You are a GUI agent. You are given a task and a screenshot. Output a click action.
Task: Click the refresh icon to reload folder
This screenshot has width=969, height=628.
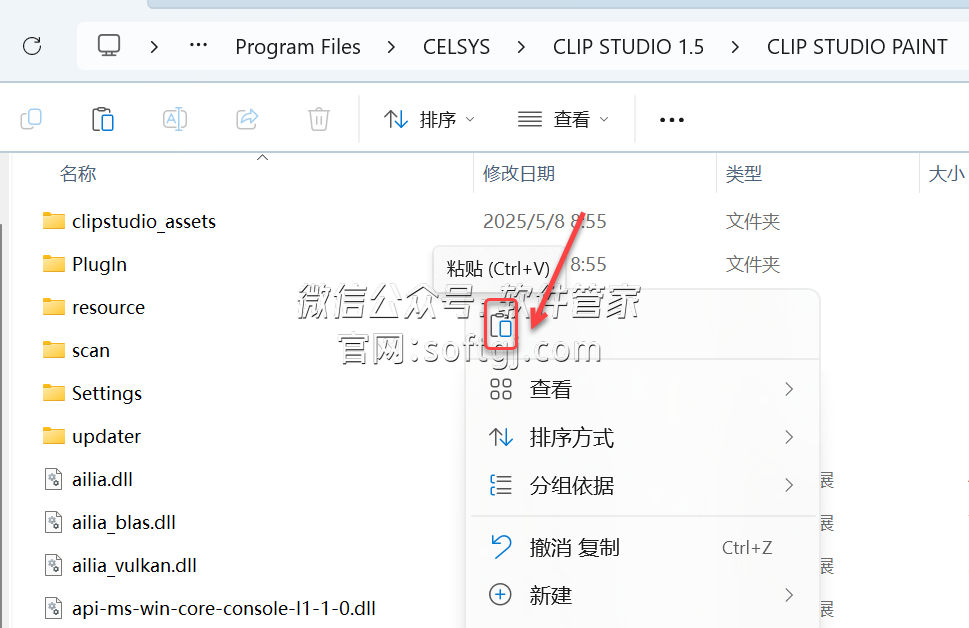tap(31, 46)
